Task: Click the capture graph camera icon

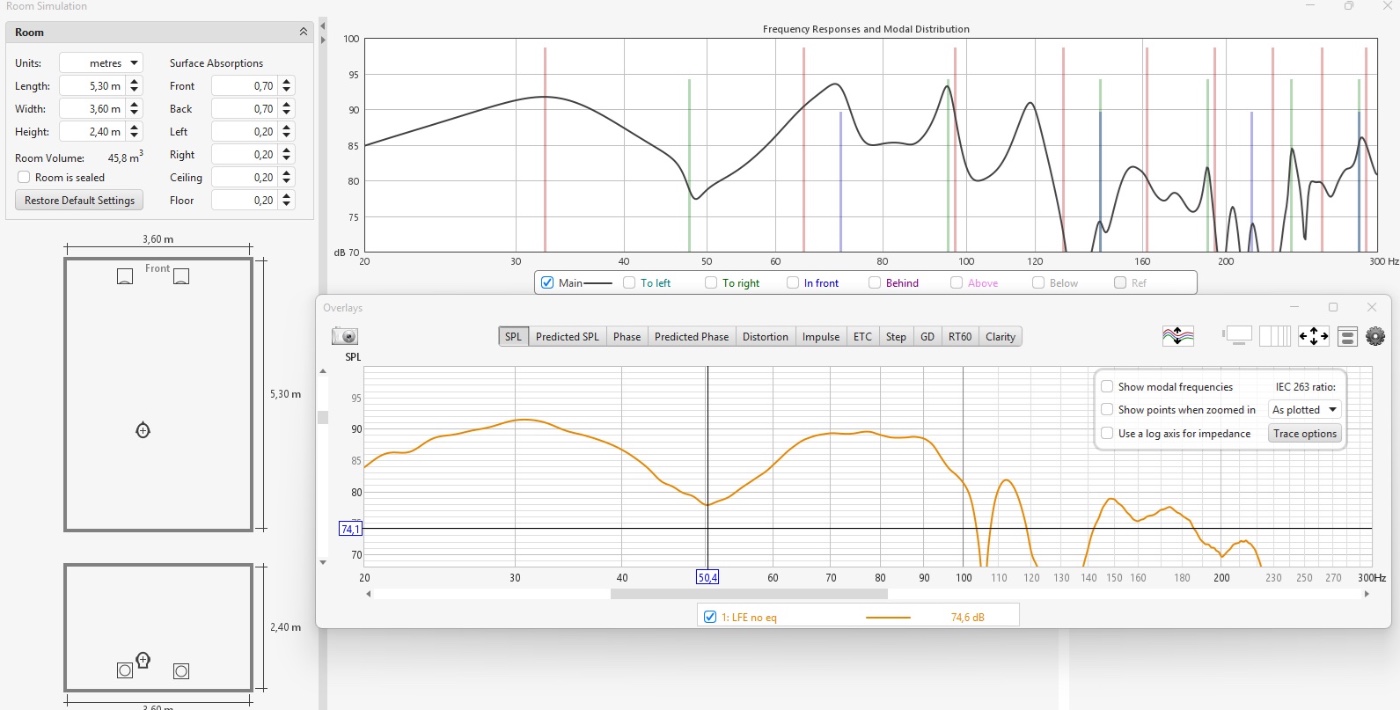Action: click(x=345, y=337)
